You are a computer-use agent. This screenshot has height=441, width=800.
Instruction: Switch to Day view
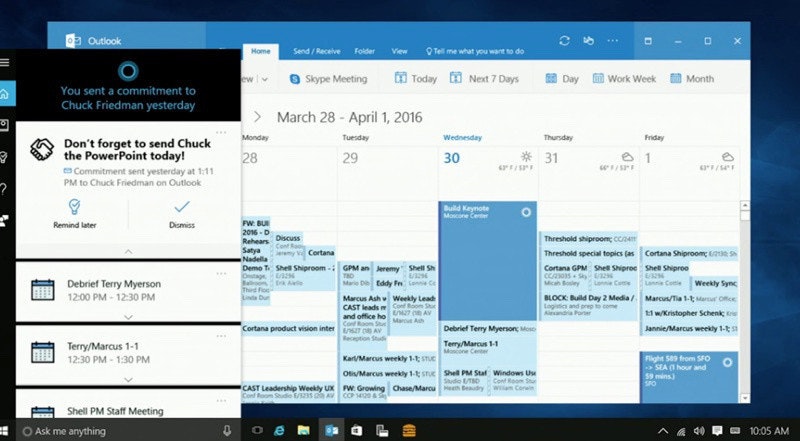[x=562, y=79]
